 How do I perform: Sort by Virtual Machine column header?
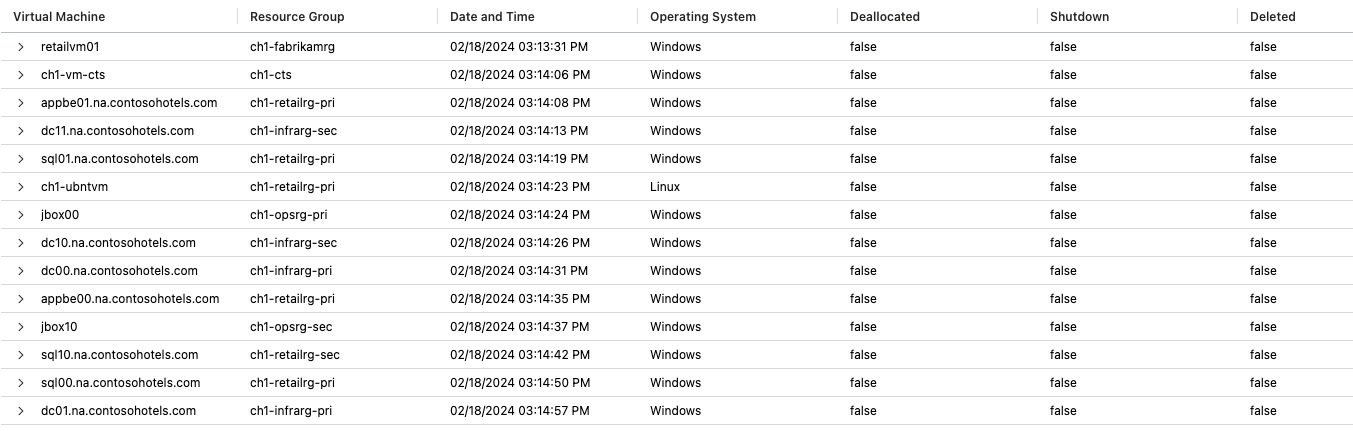coord(59,17)
